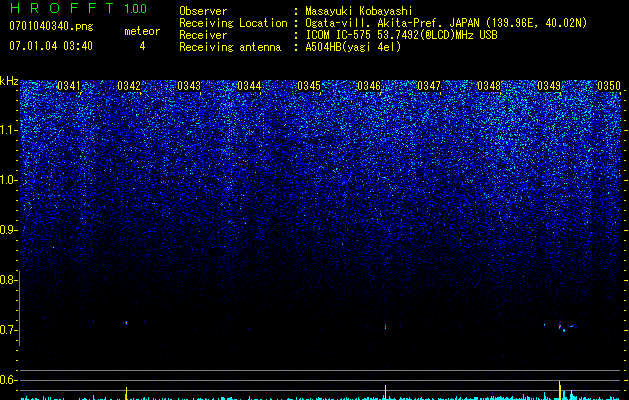This screenshot has height=400, width=629.
Task: Click the Receiving Location label
Action: (233, 23)
